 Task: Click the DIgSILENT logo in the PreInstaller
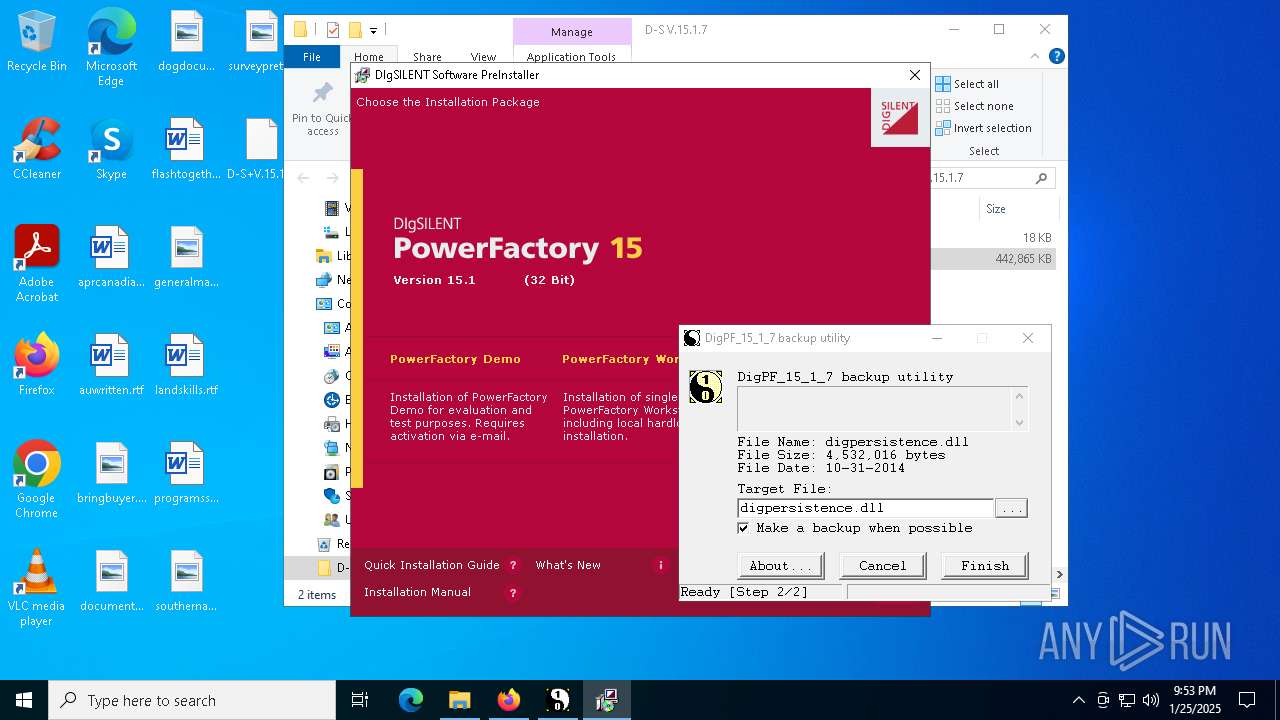899,117
